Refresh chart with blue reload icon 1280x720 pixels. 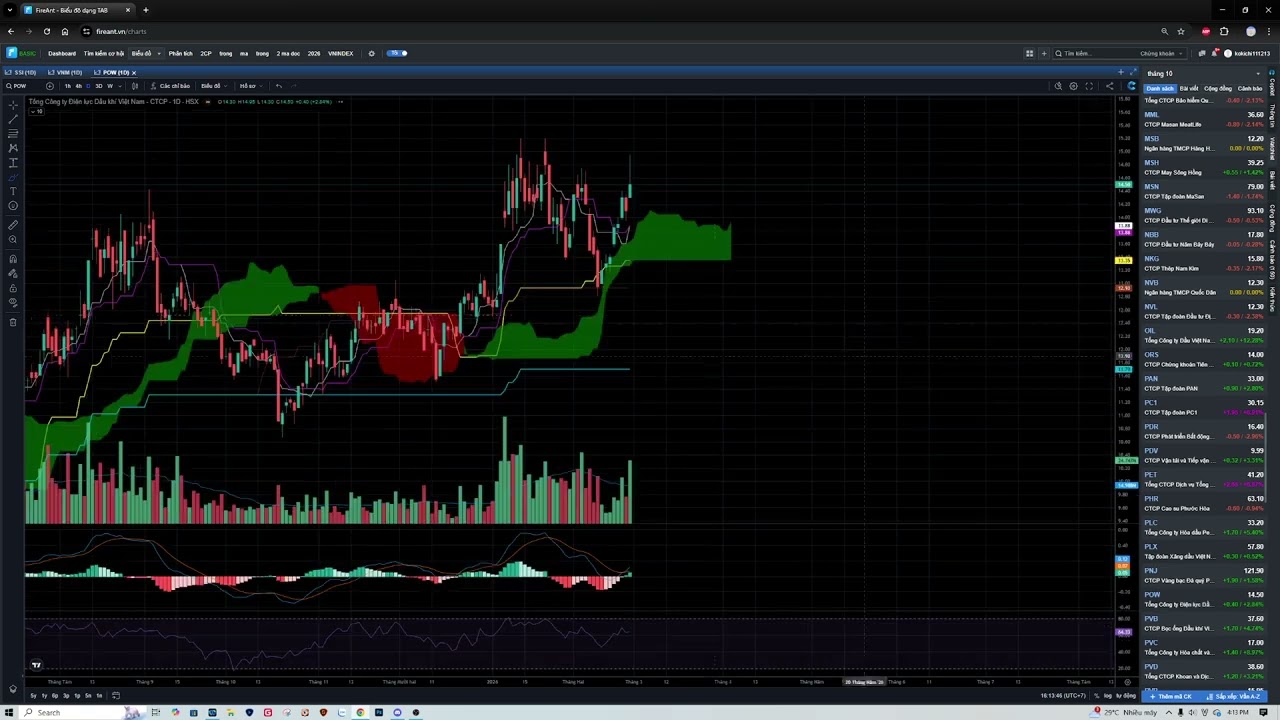[x=1131, y=86]
